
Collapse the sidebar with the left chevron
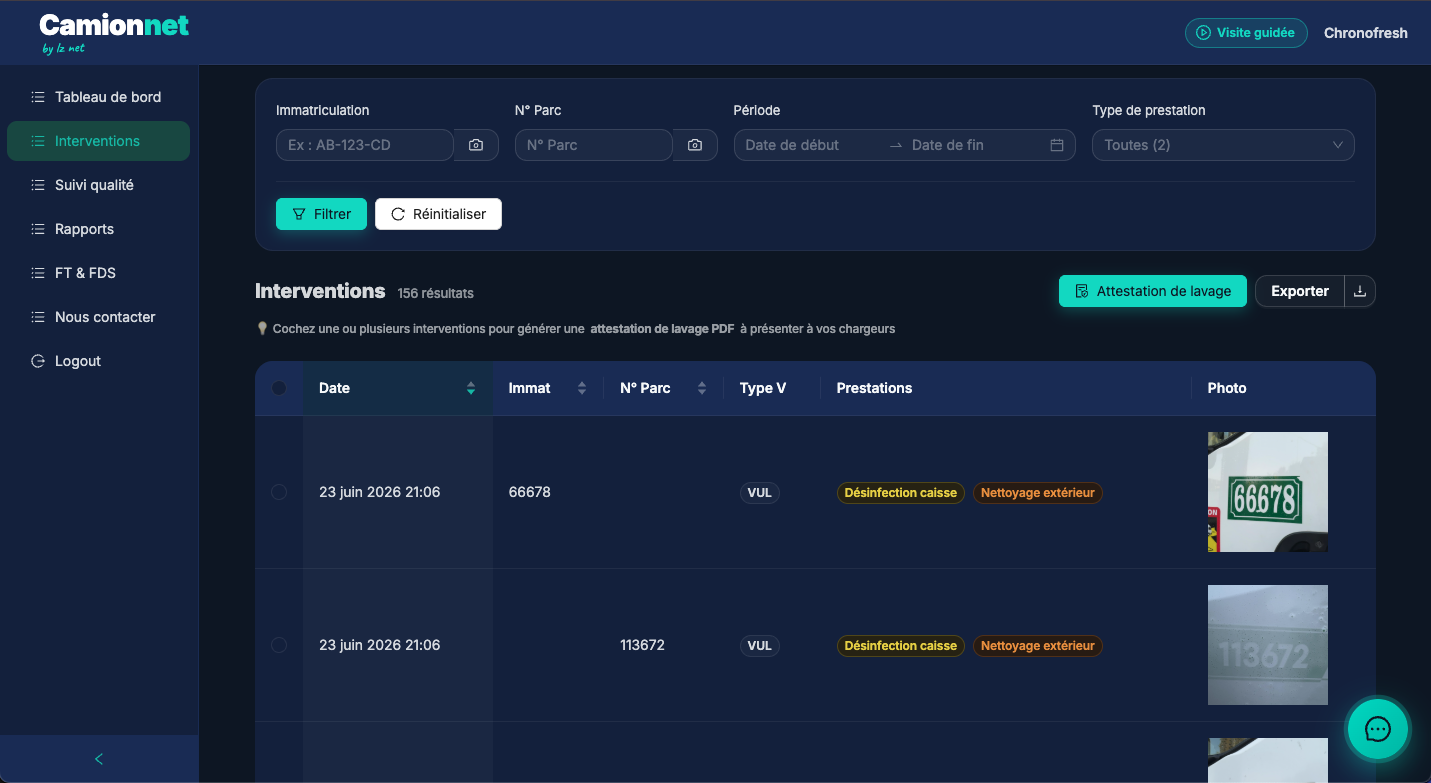tap(99, 759)
